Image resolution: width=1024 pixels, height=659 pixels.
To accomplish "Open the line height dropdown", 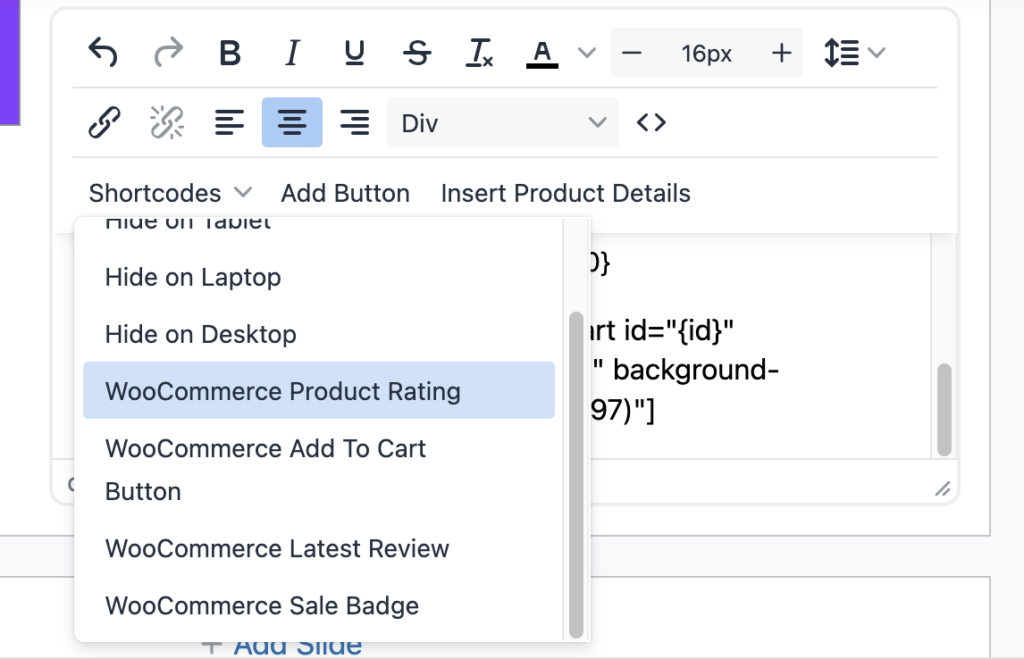I will click(853, 53).
